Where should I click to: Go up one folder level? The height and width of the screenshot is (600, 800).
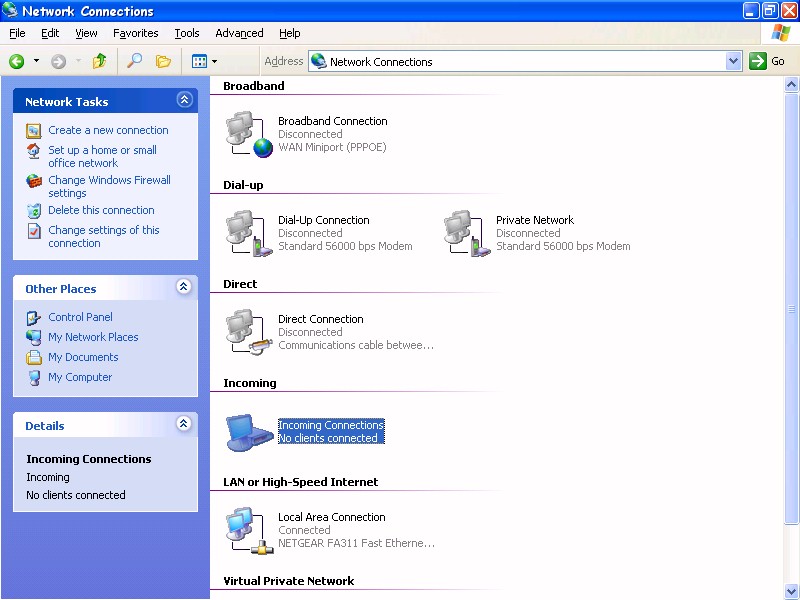coord(99,61)
